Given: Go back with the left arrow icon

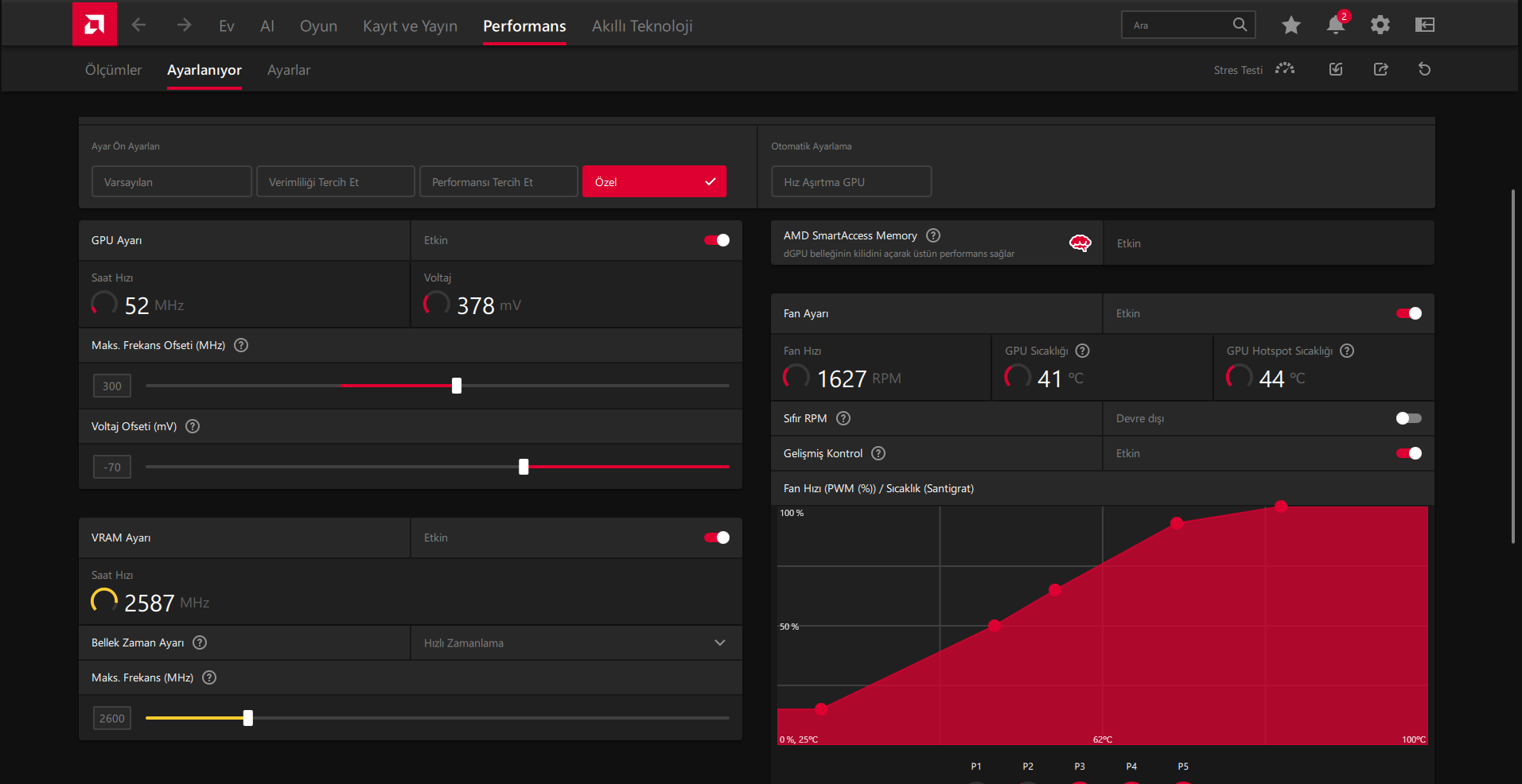Looking at the screenshot, I should point(138,25).
